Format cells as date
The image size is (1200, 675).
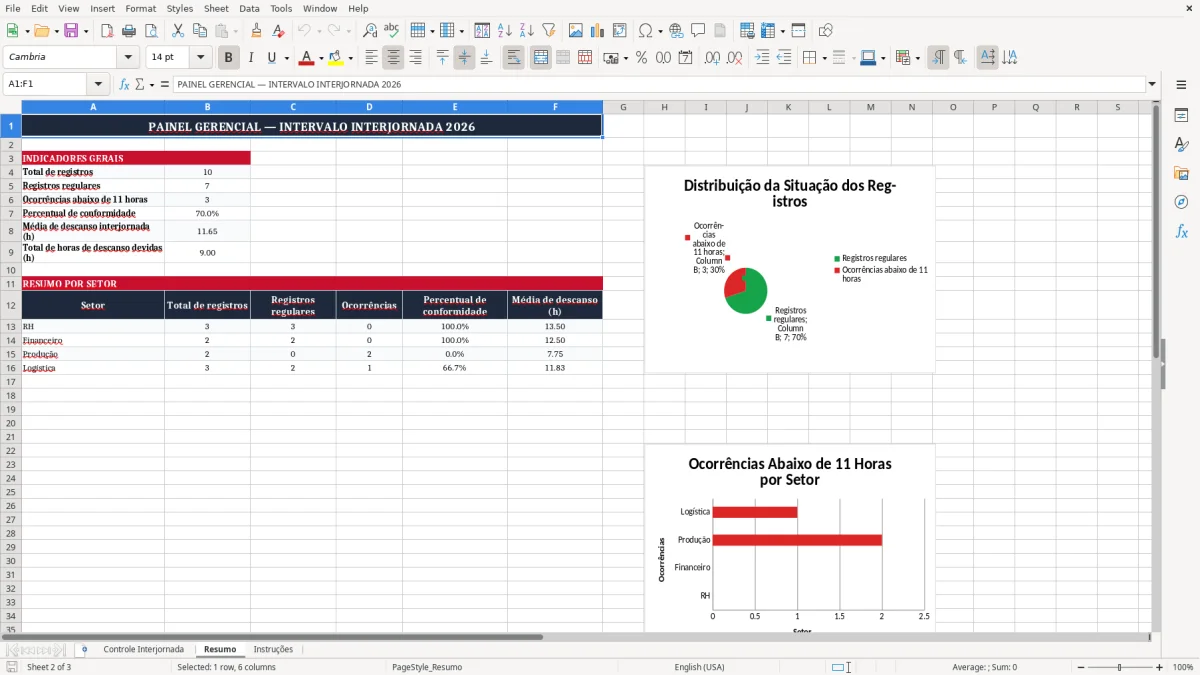coord(685,58)
